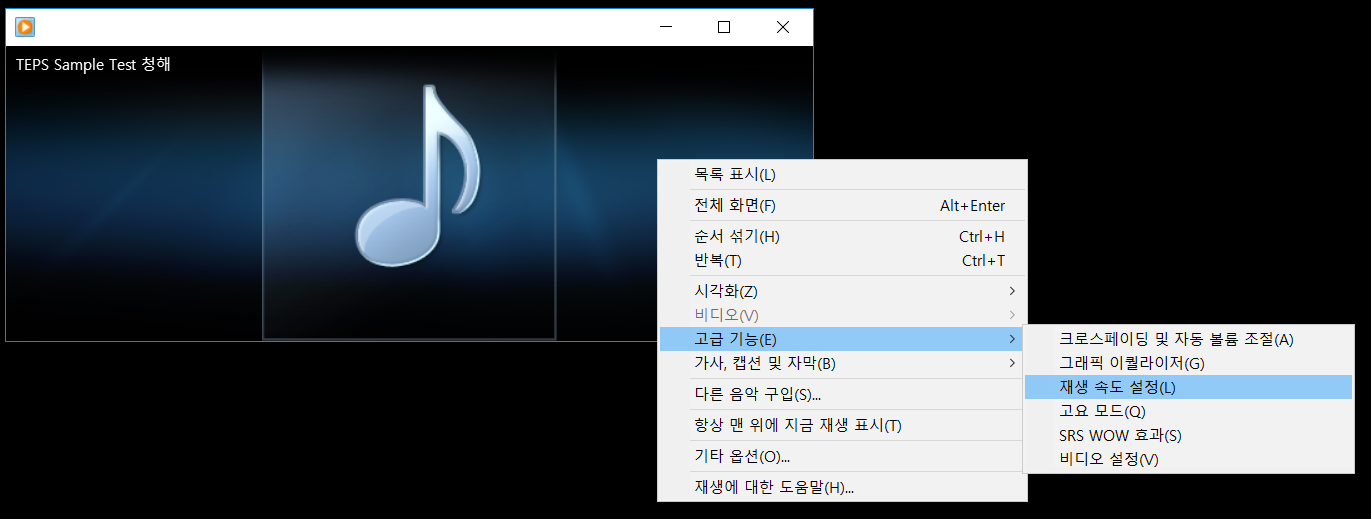This screenshot has height=519, width=1371.
Task: Minimize the media player window
Action: pos(665,27)
